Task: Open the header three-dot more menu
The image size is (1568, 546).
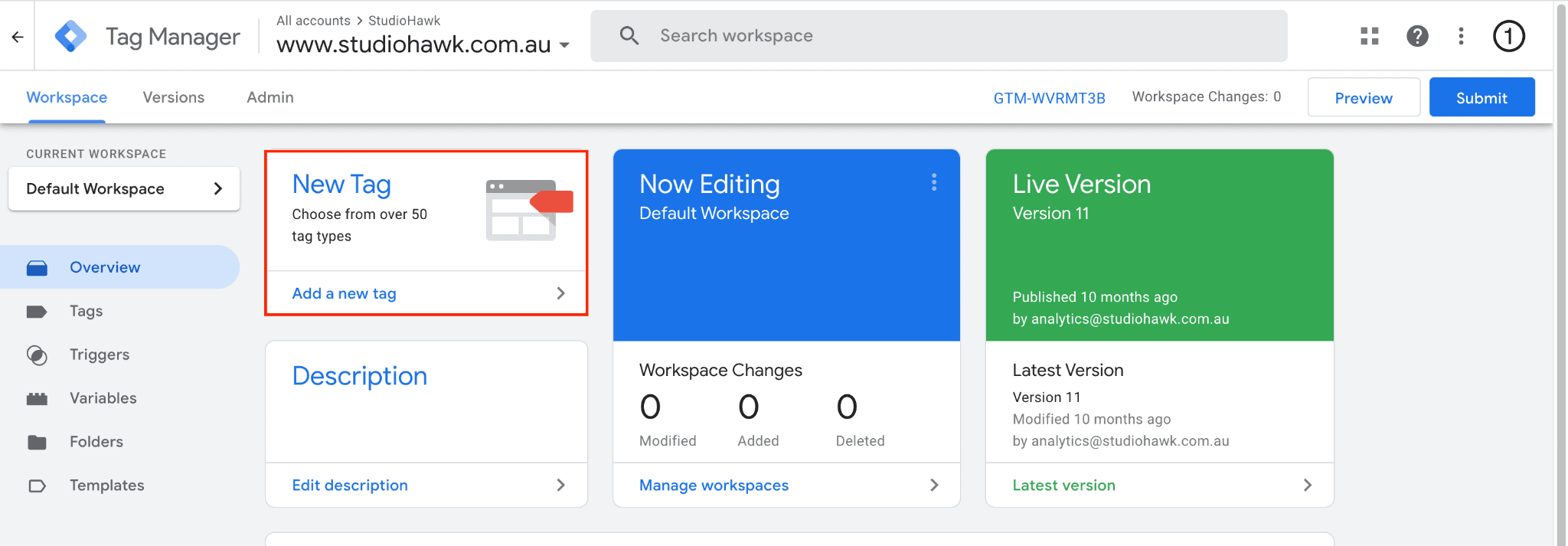Action: tap(1462, 36)
